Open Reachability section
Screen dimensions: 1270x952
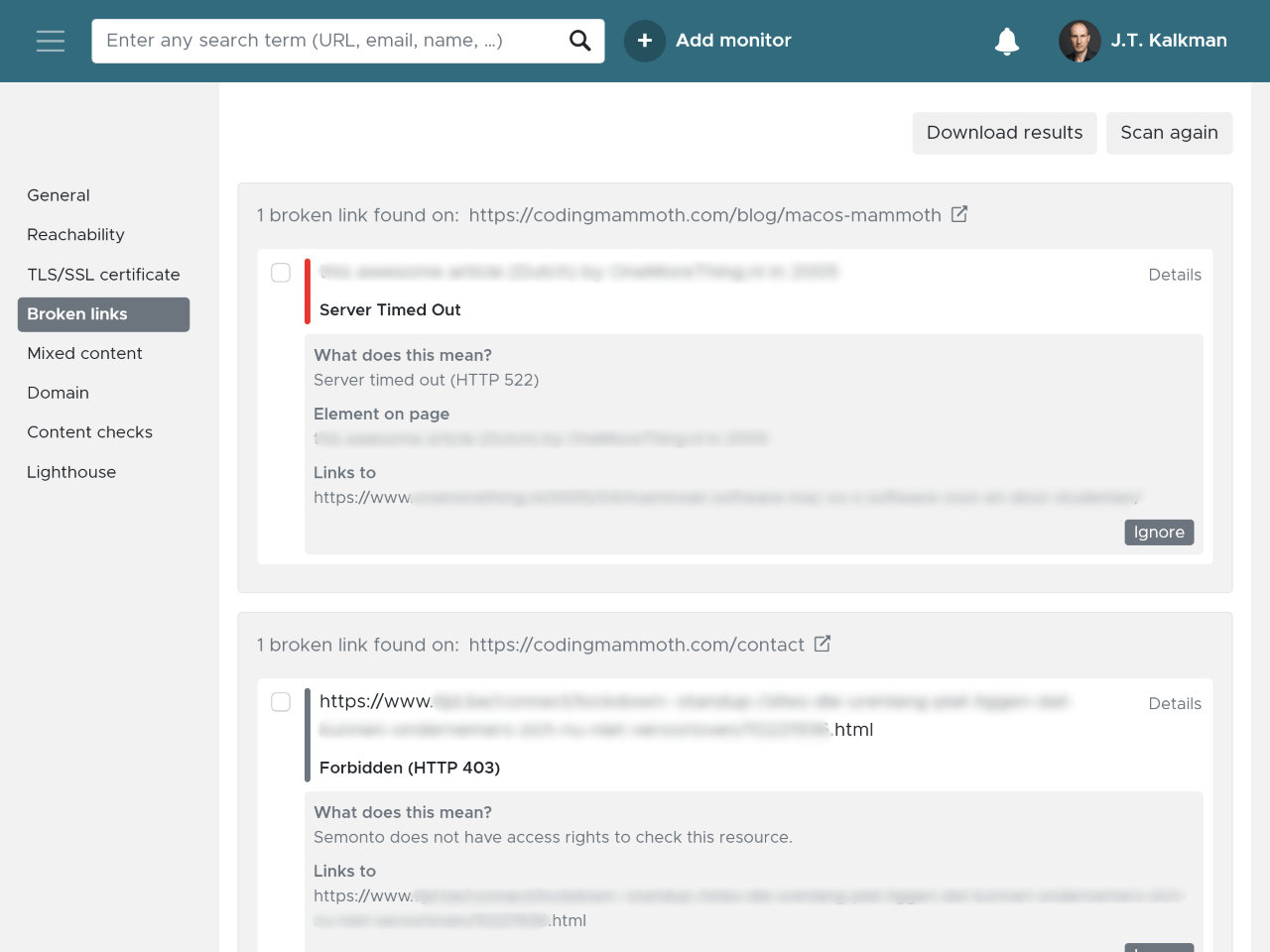(x=76, y=235)
